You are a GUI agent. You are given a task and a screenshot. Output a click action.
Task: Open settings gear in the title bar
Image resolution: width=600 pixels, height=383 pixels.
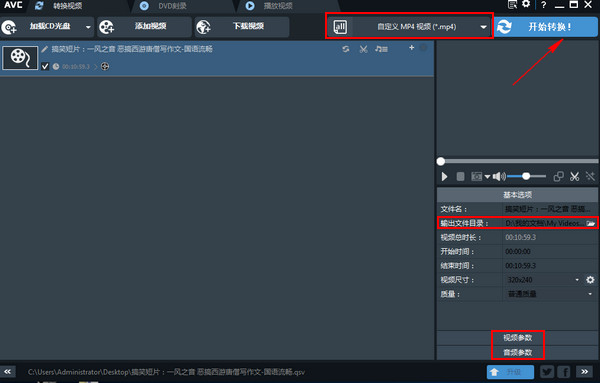point(527,4)
